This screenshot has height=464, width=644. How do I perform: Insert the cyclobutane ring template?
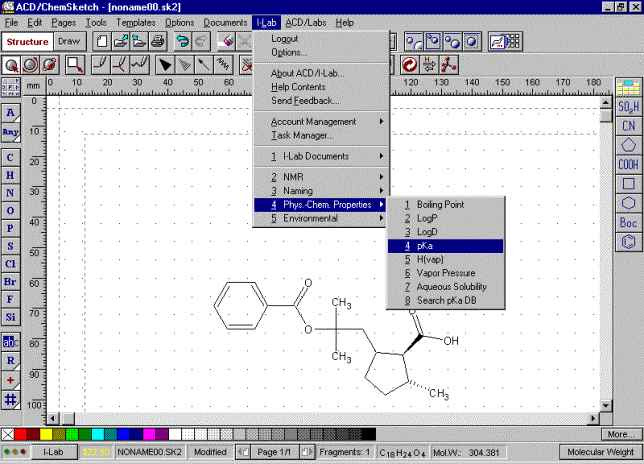click(x=628, y=184)
